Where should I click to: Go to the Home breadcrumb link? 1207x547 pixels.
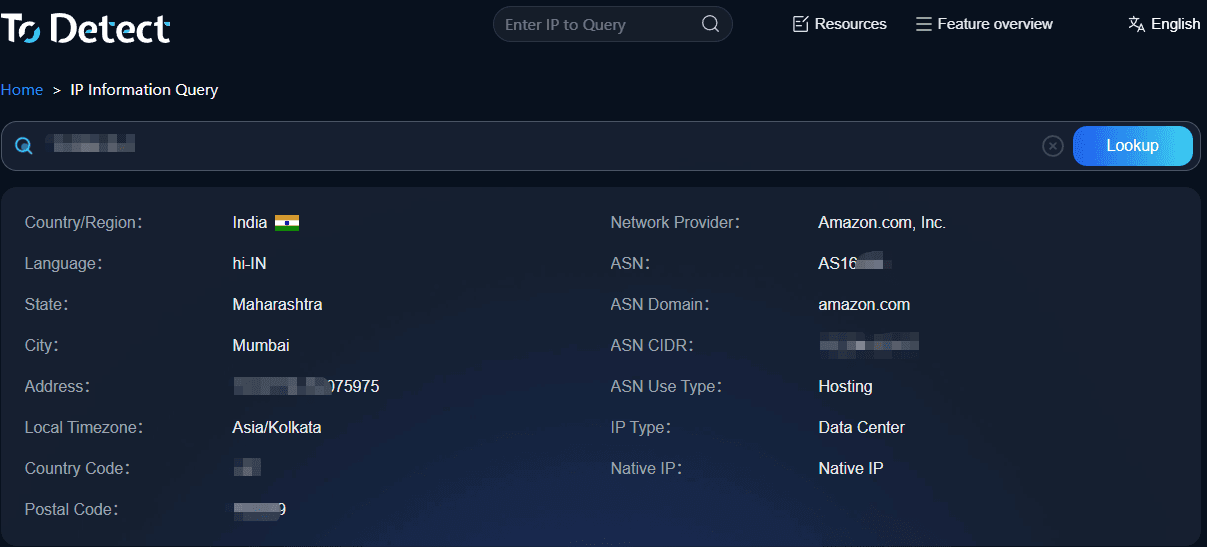22,90
